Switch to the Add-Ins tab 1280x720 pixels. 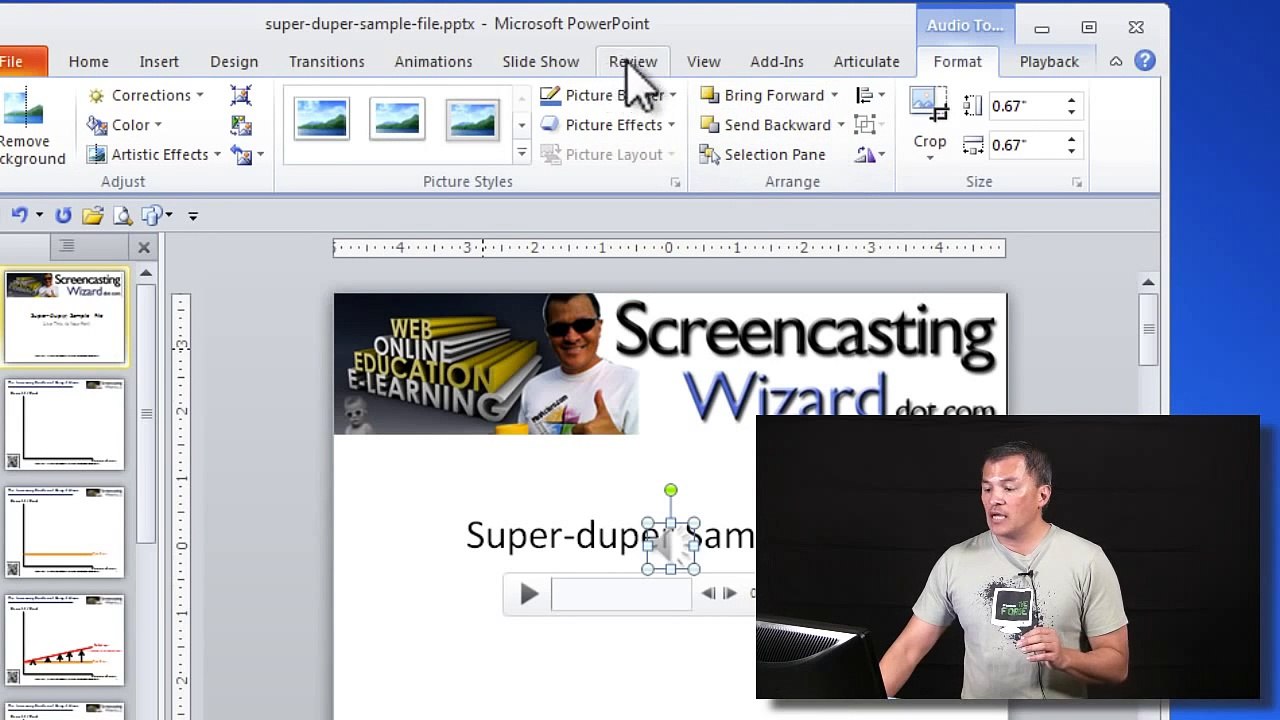click(777, 61)
